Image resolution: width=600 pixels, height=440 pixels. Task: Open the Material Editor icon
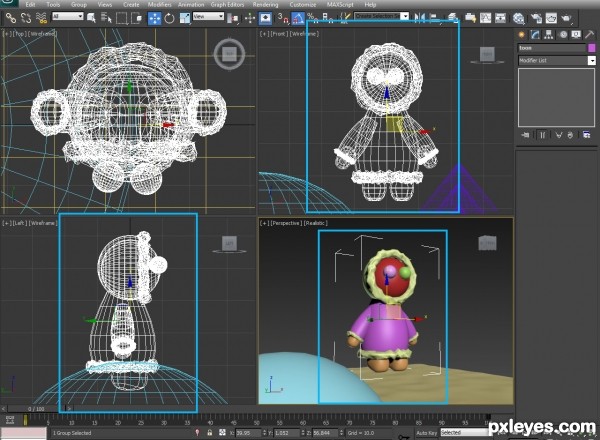(518, 18)
